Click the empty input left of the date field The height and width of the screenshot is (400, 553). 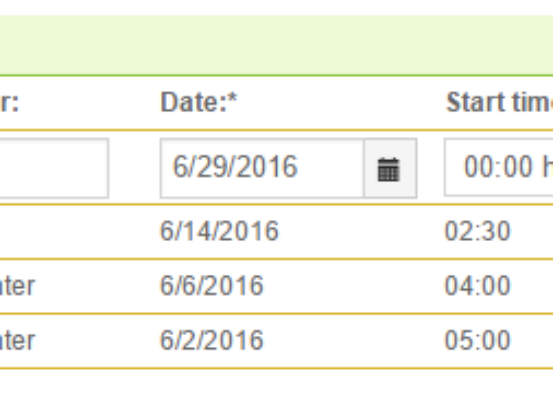point(54,168)
